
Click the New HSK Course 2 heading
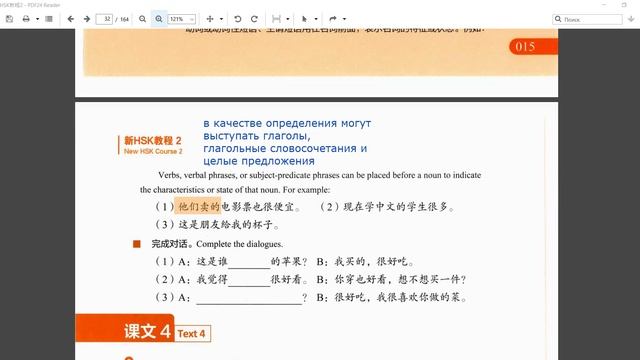tap(153, 151)
